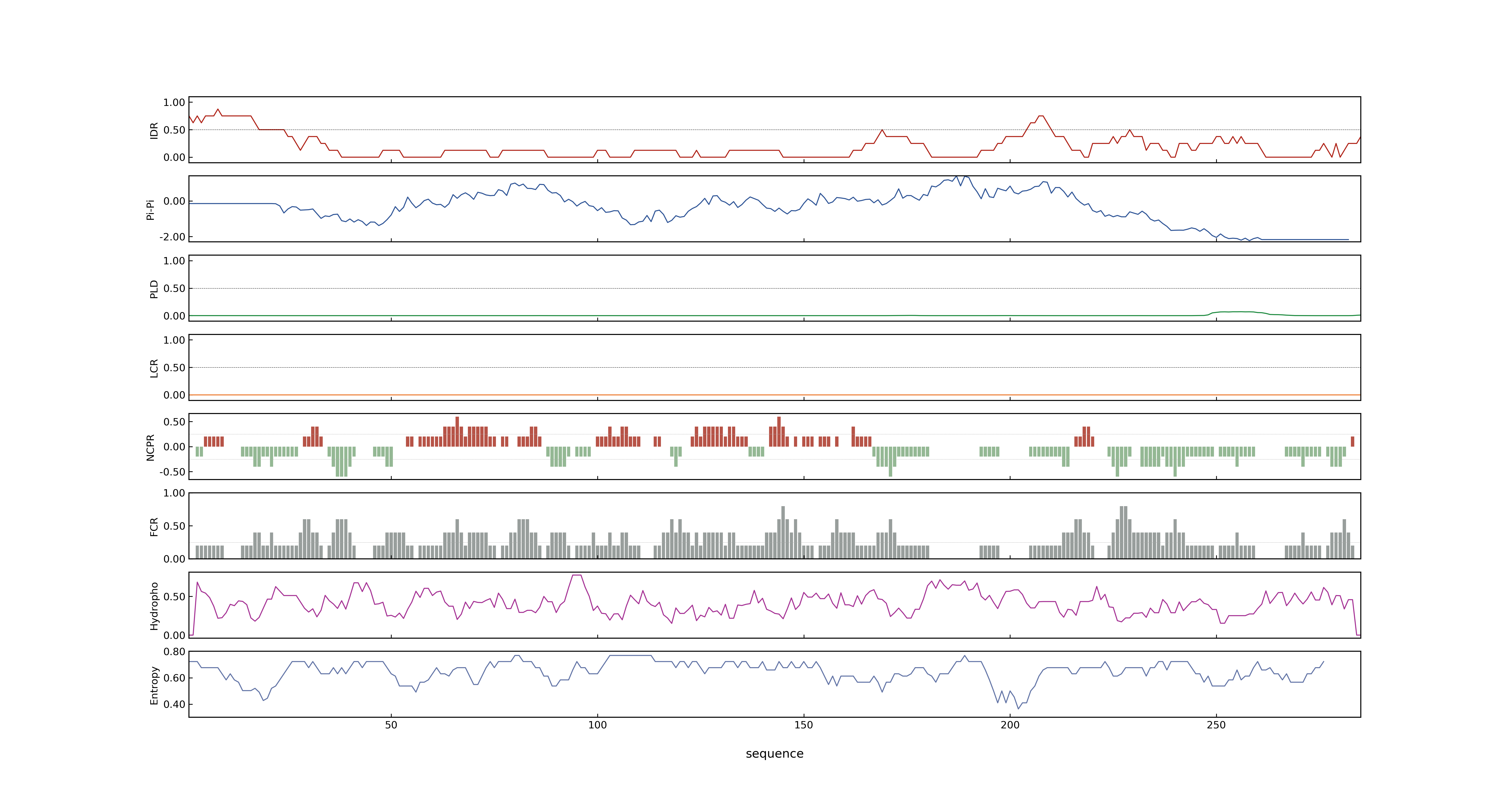Click the Hydropho axis label
Image resolution: width=1512 pixels, height=806 pixels.
click(154, 606)
